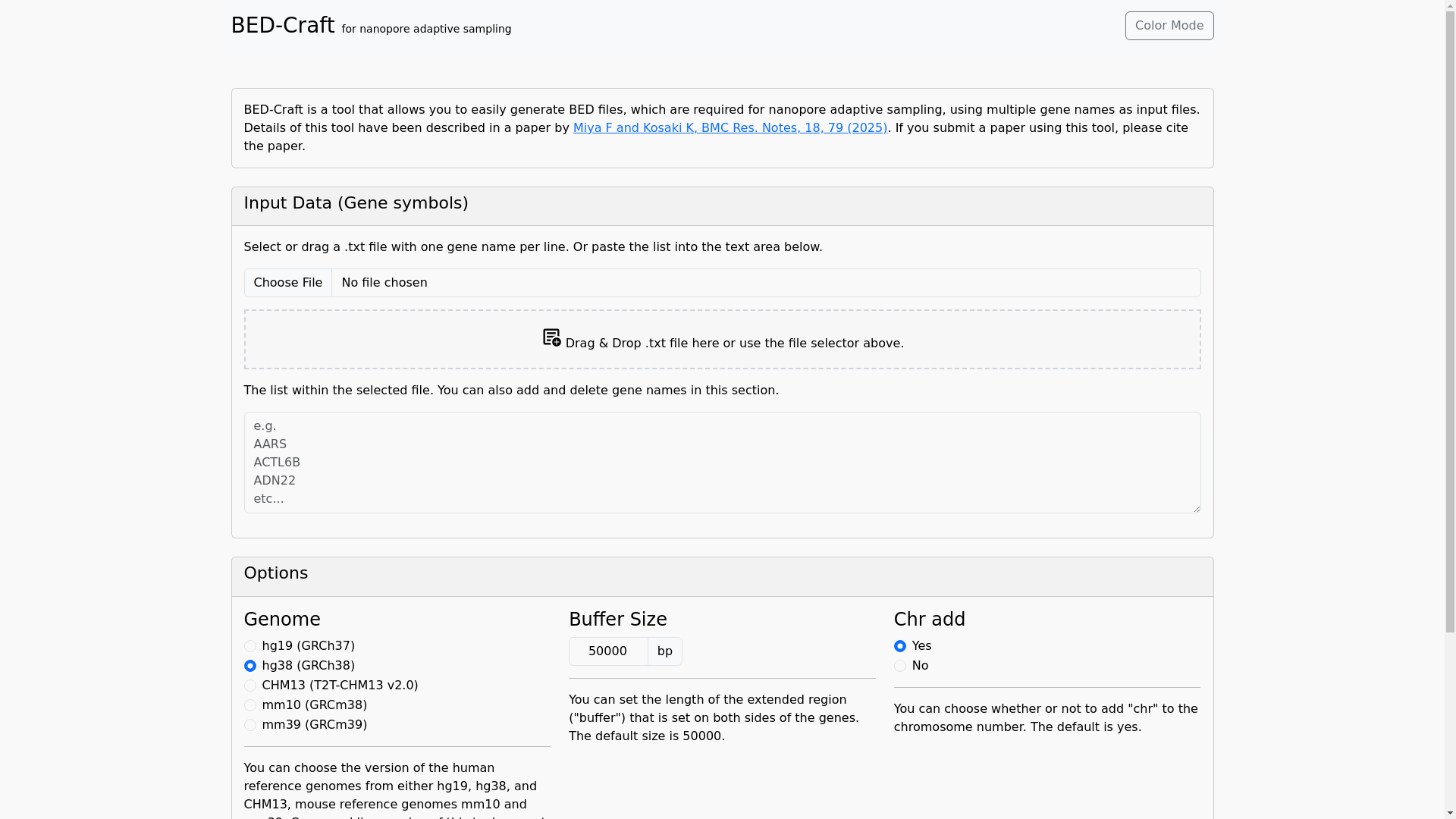Set Chr add to No
This screenshot has width=1456, height=819.
coord(900,666)
